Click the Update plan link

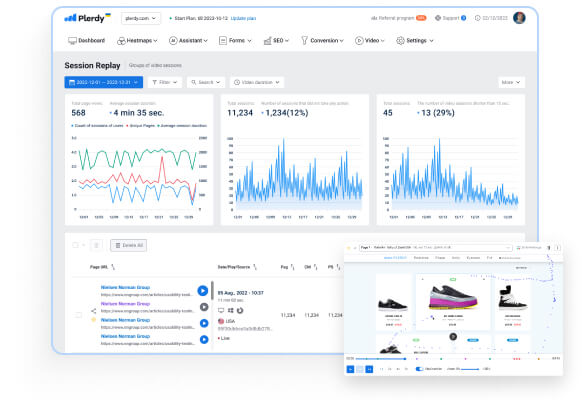click(243, 18)
